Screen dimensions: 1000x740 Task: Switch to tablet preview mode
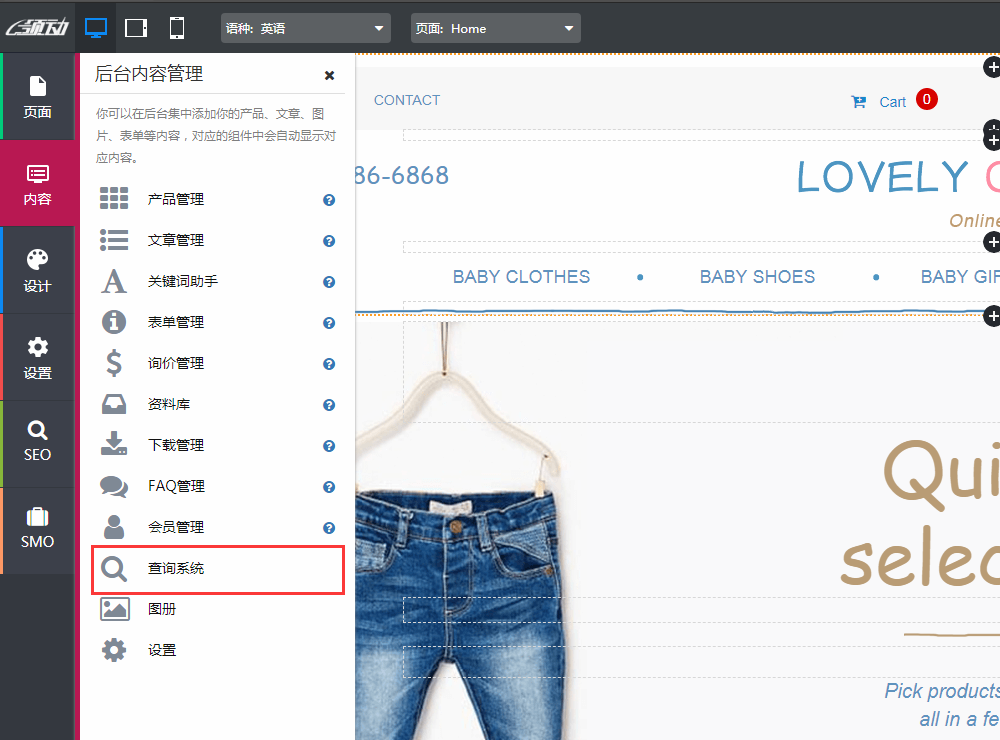pyautogui.click(x=137, y=28)
